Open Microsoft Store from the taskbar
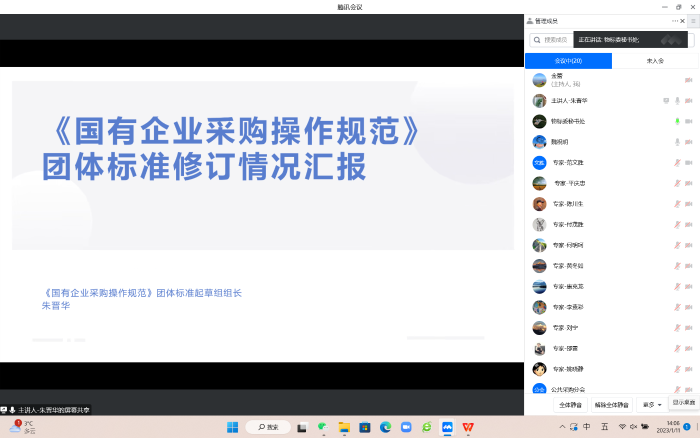 pos(365,427)
